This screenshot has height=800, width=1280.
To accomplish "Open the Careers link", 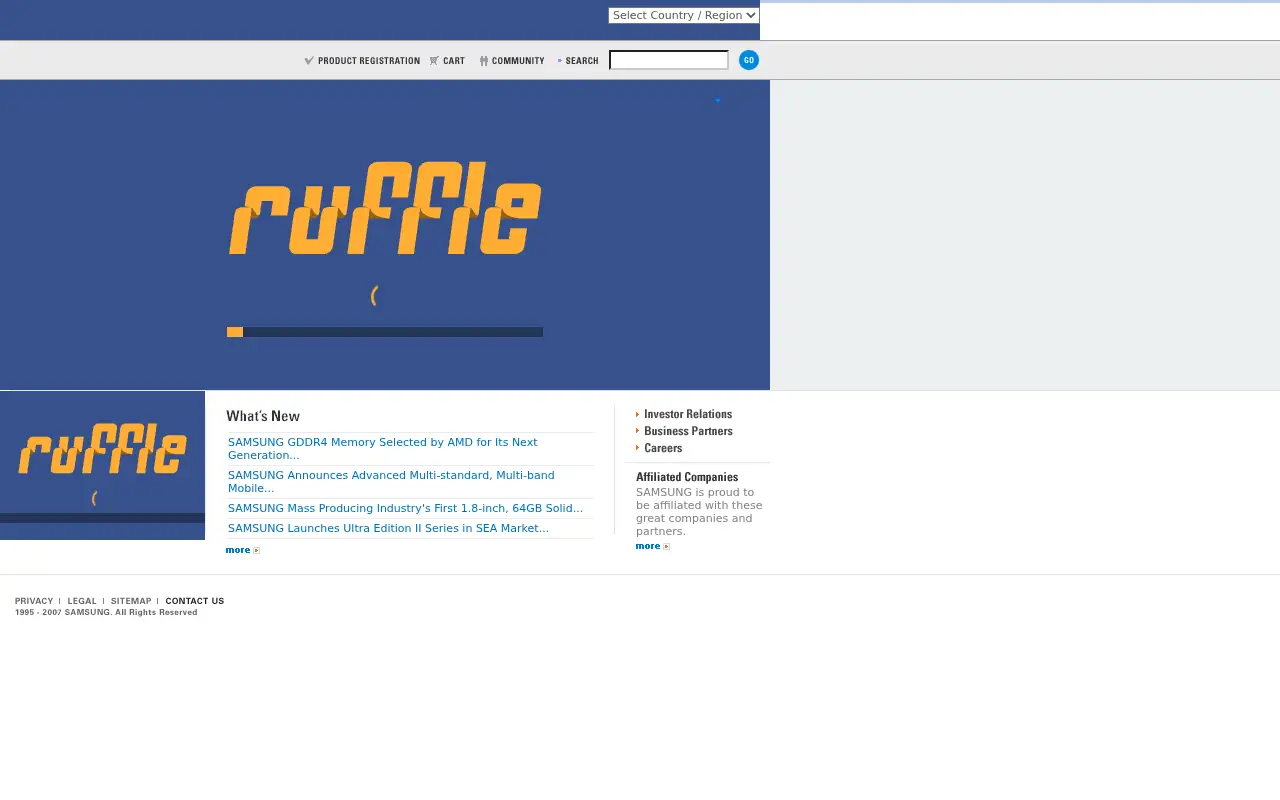I will (663, 448).
